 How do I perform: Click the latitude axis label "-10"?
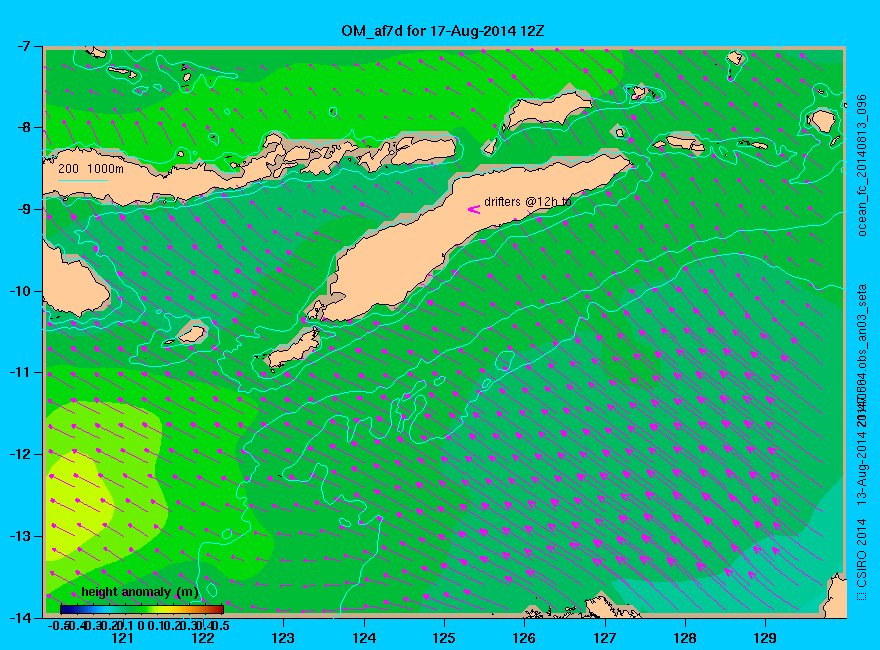(20, 291)
